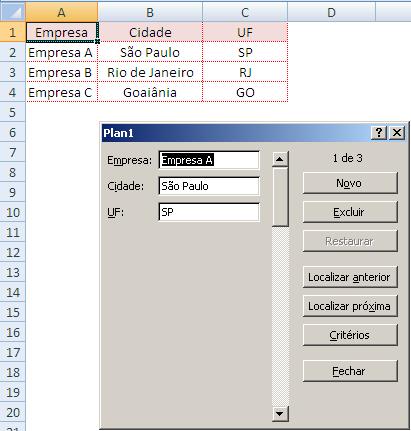This screenshot has height=431, width=411.
Task: Click the Localizar anterior button
Action: tap(350, 277)
